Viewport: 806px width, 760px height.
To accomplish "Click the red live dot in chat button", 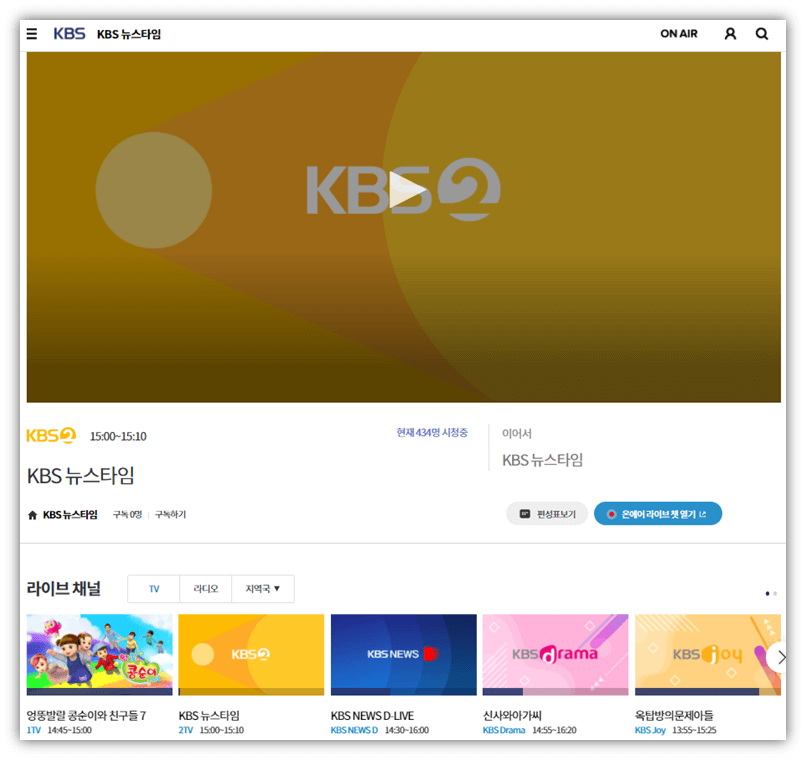I will tap(612, 513).
